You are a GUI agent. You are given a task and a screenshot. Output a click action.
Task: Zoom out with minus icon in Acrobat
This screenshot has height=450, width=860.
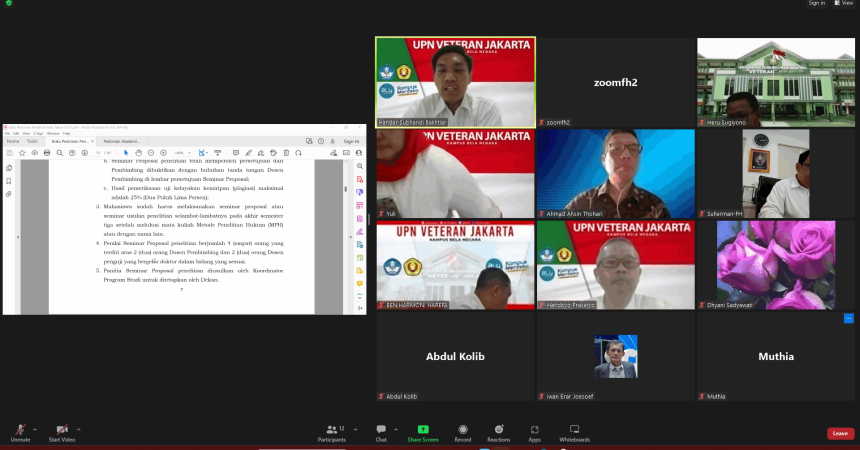coord(151,153)
